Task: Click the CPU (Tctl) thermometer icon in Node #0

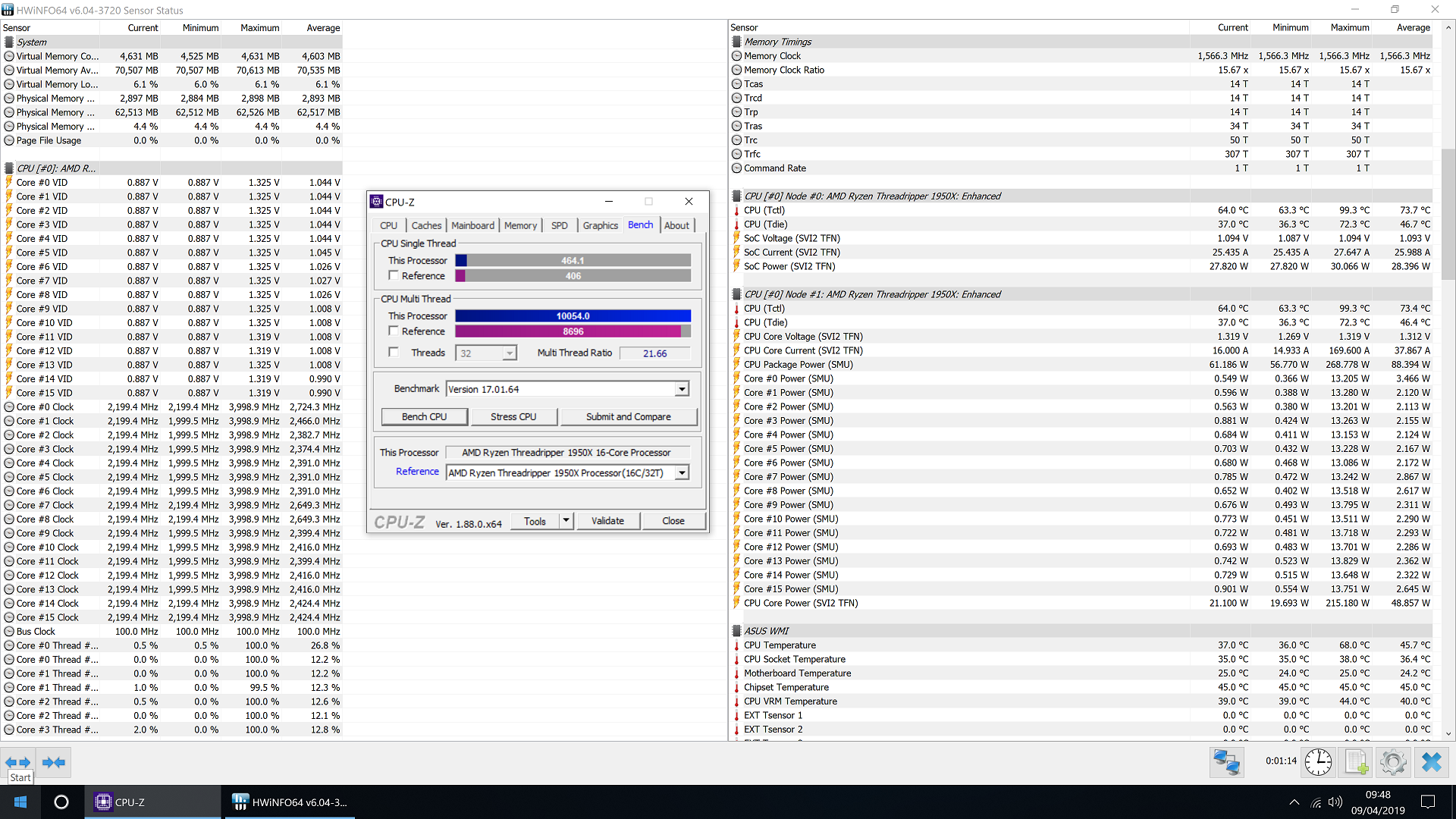Action: [x=736, y=210]
